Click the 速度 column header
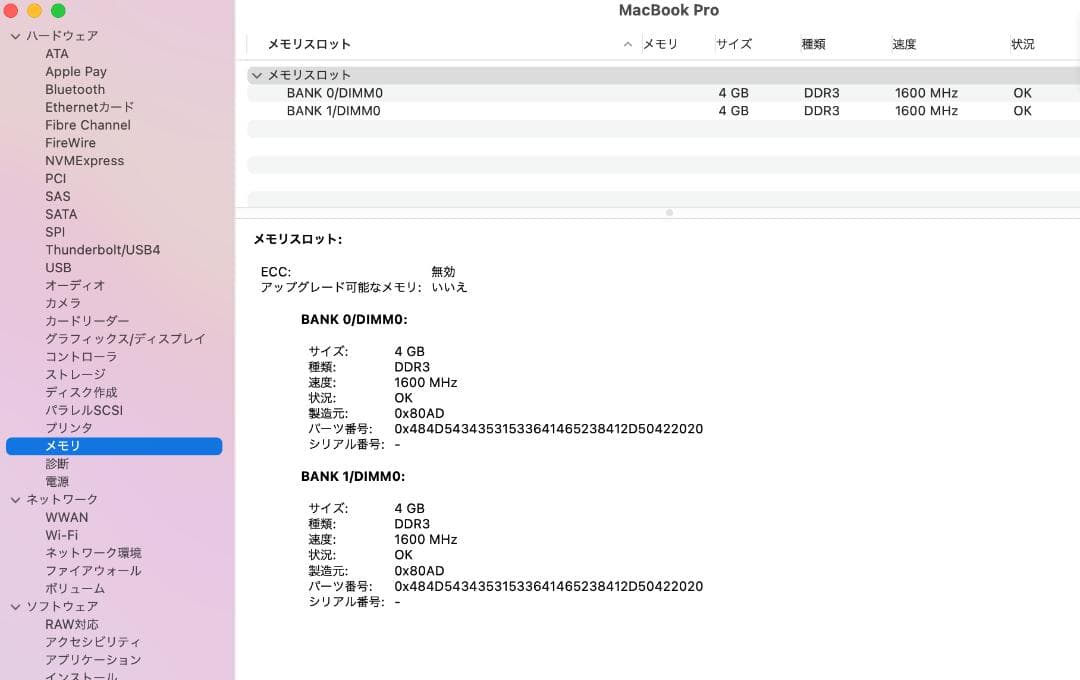This screenshot has width=1080, height=680. [904, 44]
